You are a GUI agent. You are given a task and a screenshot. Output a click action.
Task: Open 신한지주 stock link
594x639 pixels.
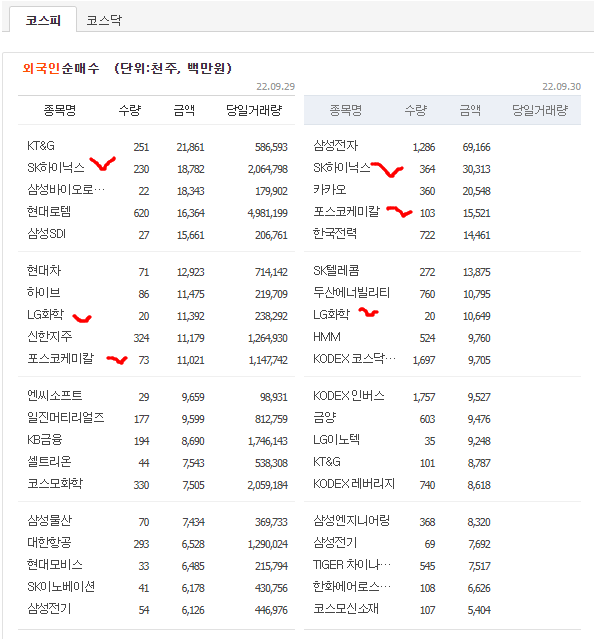(x=49, y=337)
